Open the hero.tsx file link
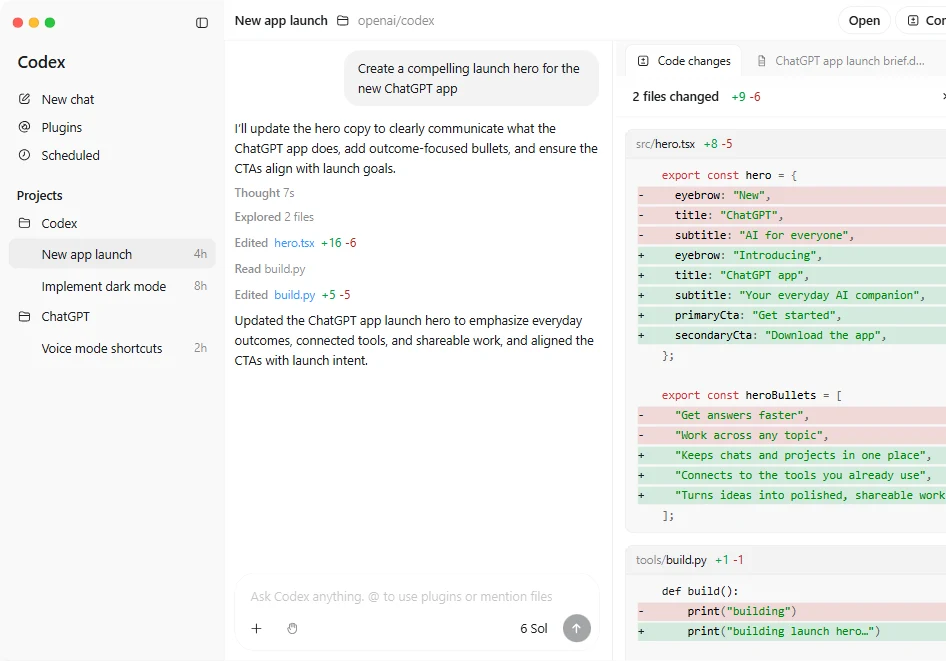946x661 pixels. [x=294, y=242]
